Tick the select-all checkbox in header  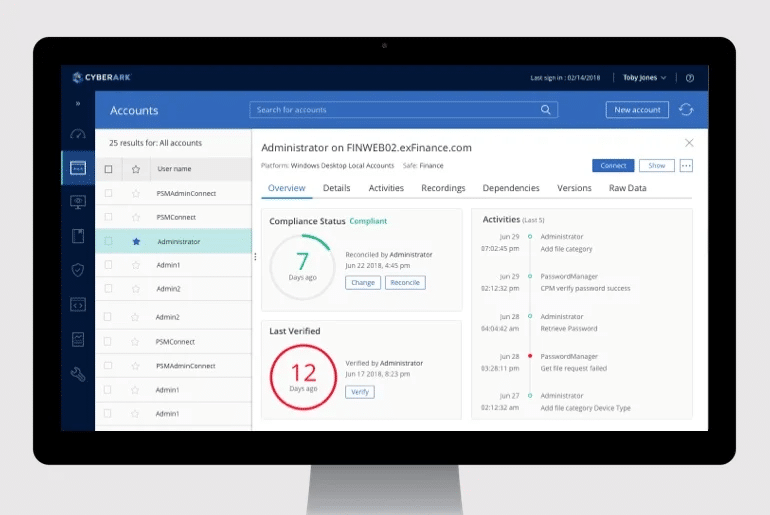[x=108, y=169]
